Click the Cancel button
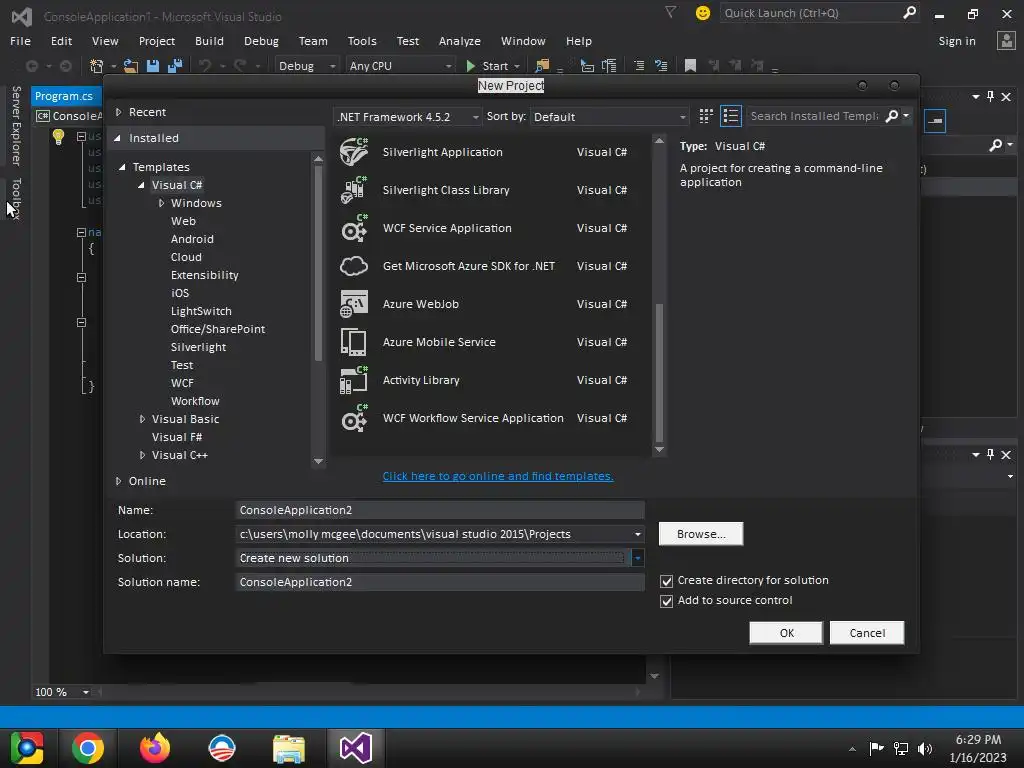1024x768 pixels. 867,633
